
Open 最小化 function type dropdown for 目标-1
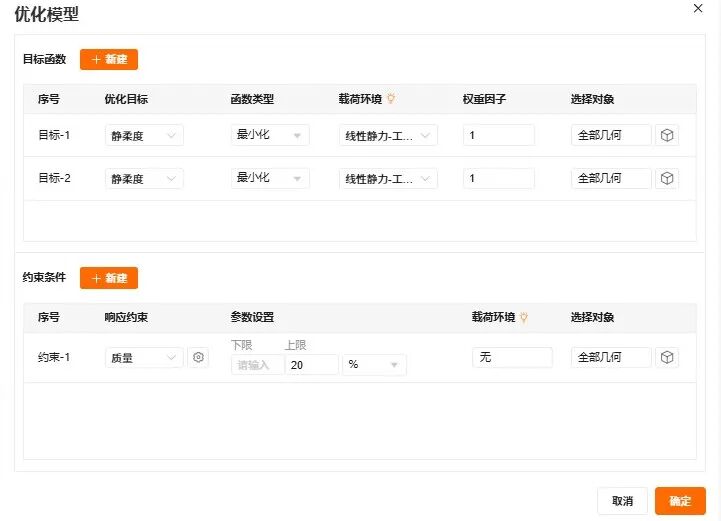tap(270, 135)
